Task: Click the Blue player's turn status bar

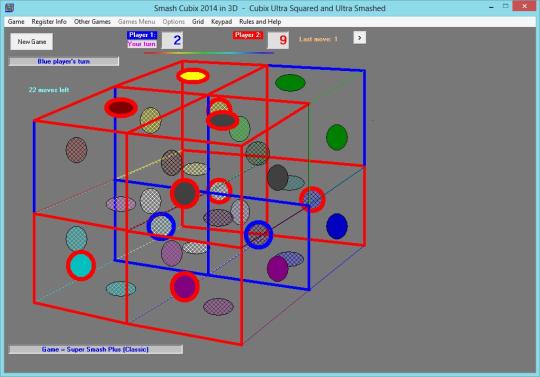Action: click(x=64, y=62)
